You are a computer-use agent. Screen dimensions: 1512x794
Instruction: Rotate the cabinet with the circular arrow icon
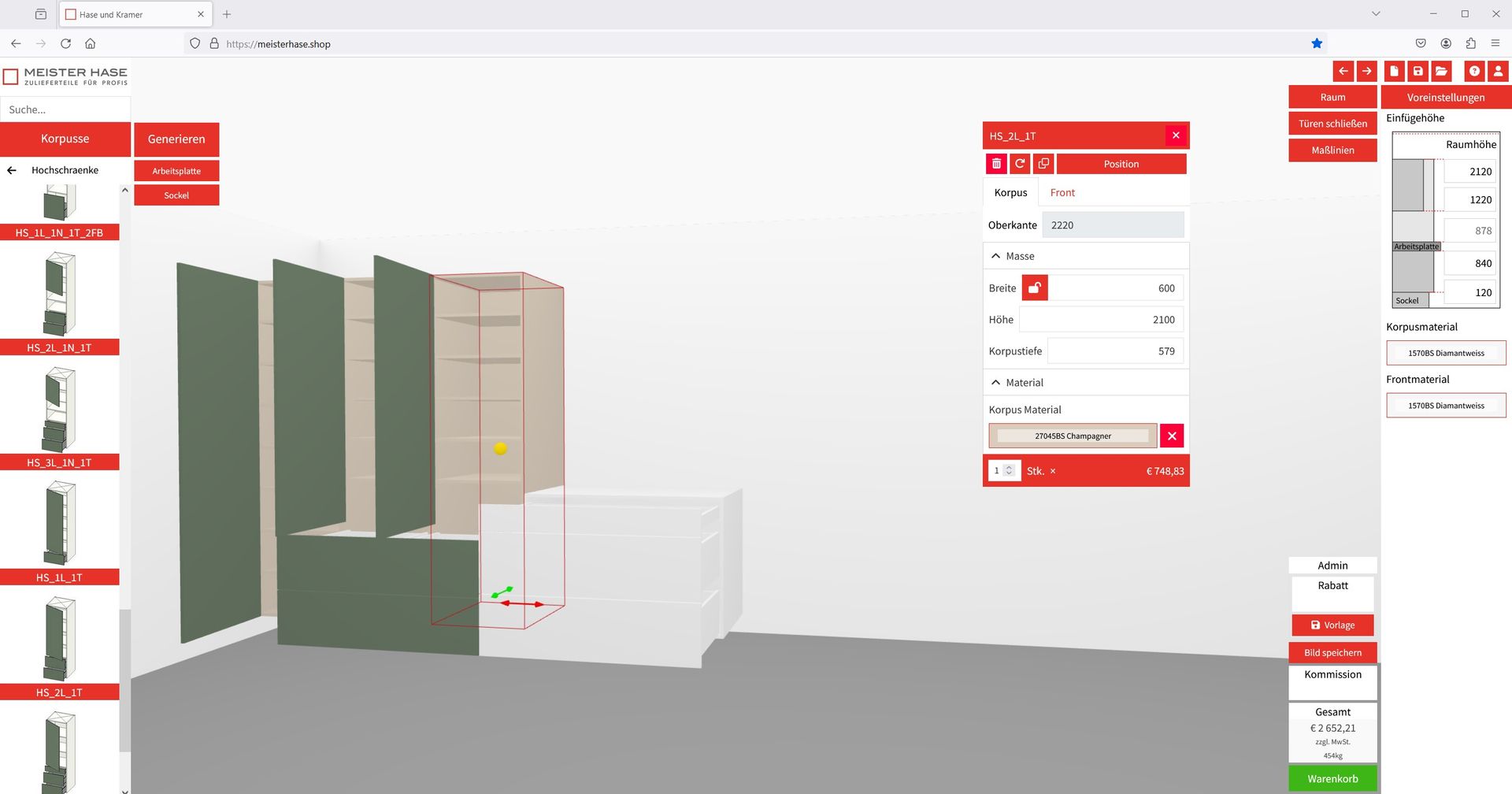coord(1020,164)
